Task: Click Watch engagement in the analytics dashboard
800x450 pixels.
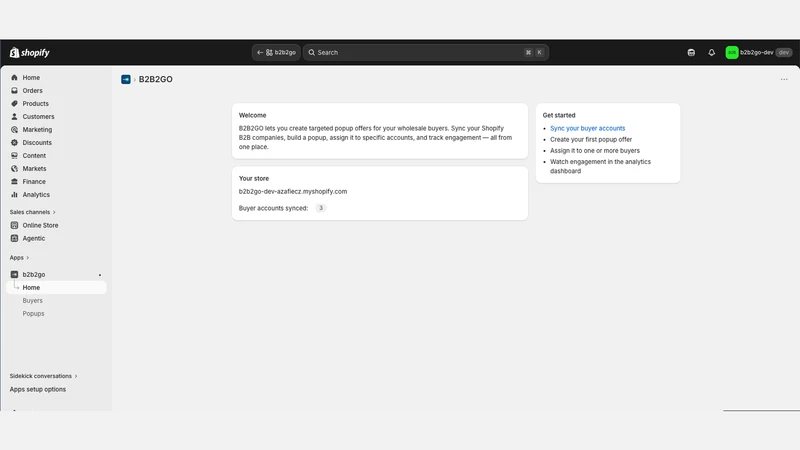Action: click(x=601, y=166)
